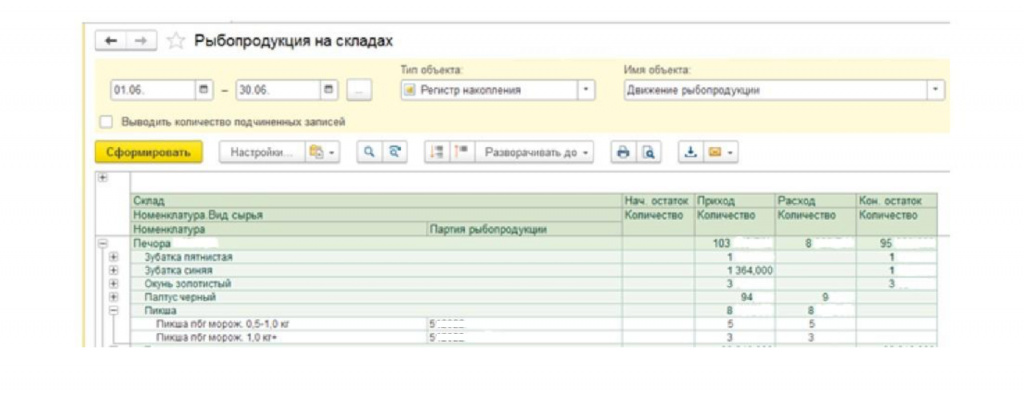Click the period selection '...' button
The image size is (1024, 399).
[x=359, y=90]
